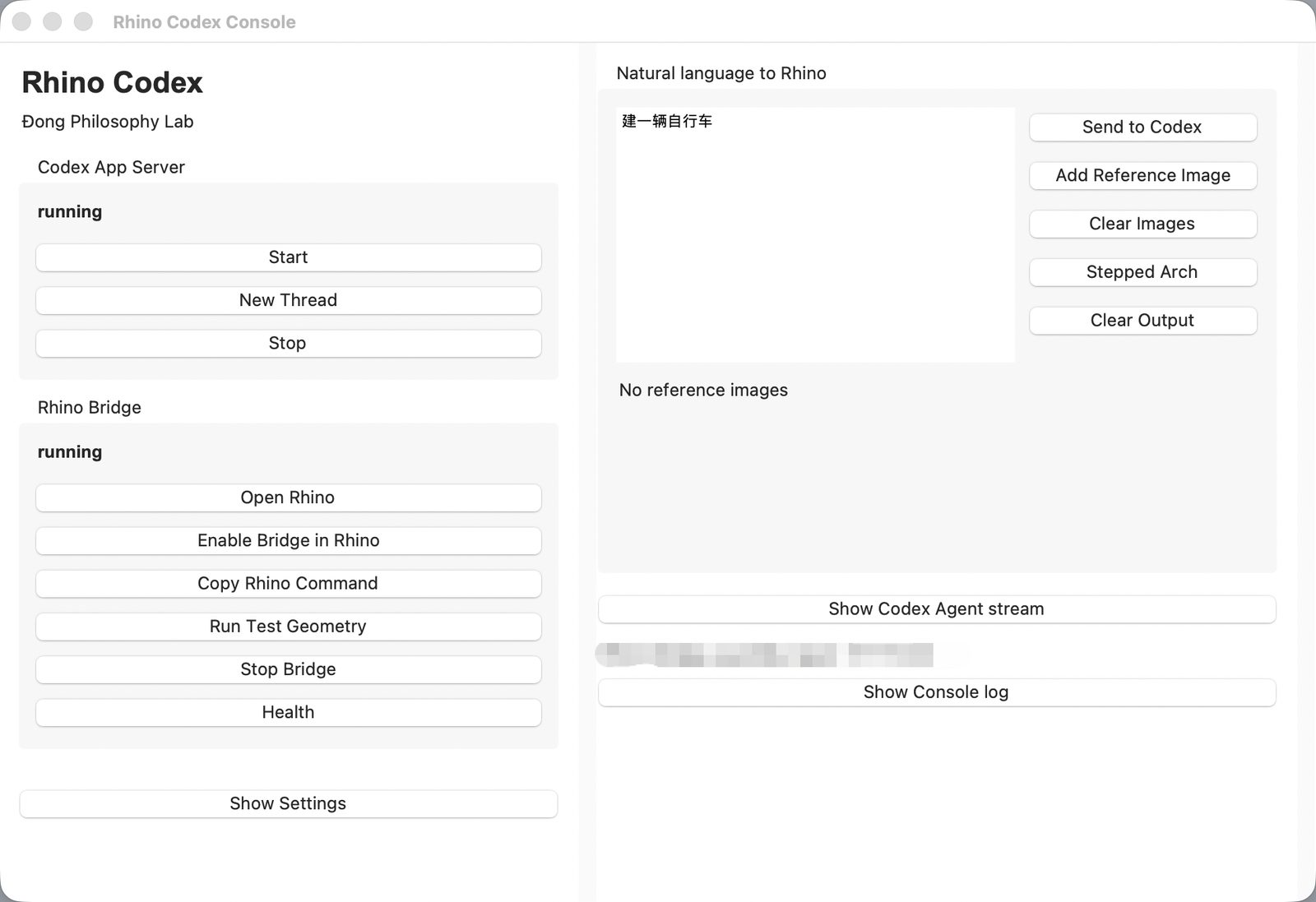Click the "Natural language to Rhino" label
The image size is (1316, 902).
tap(721, 73)
